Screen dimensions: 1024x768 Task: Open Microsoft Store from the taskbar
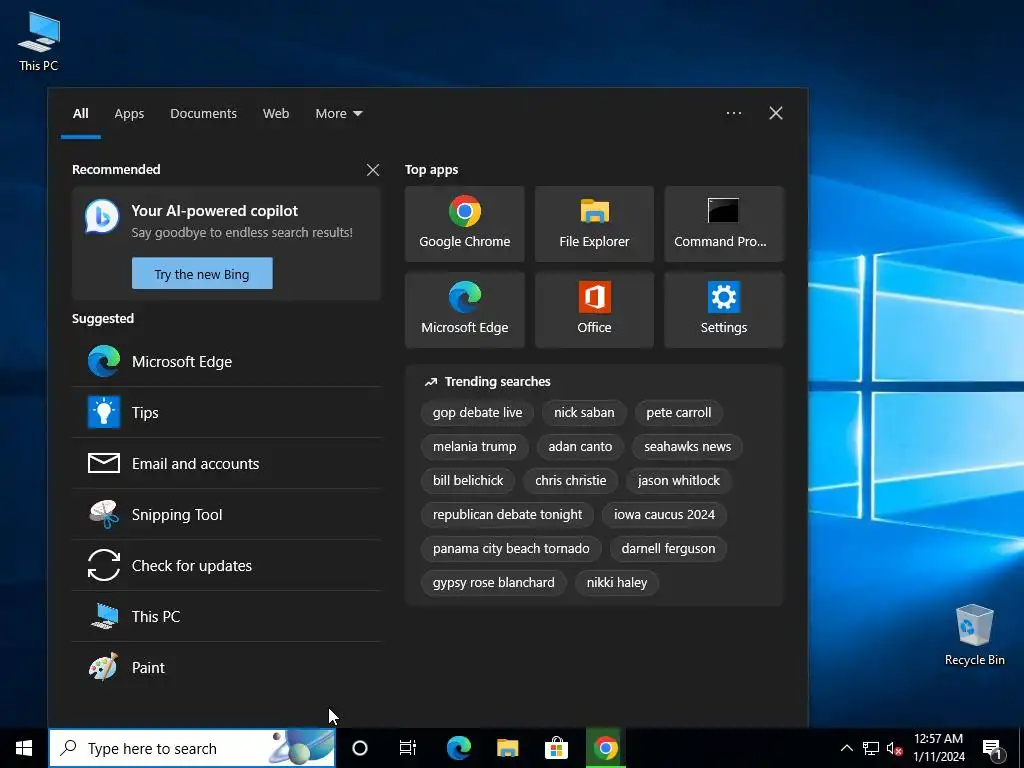[556, 748]
